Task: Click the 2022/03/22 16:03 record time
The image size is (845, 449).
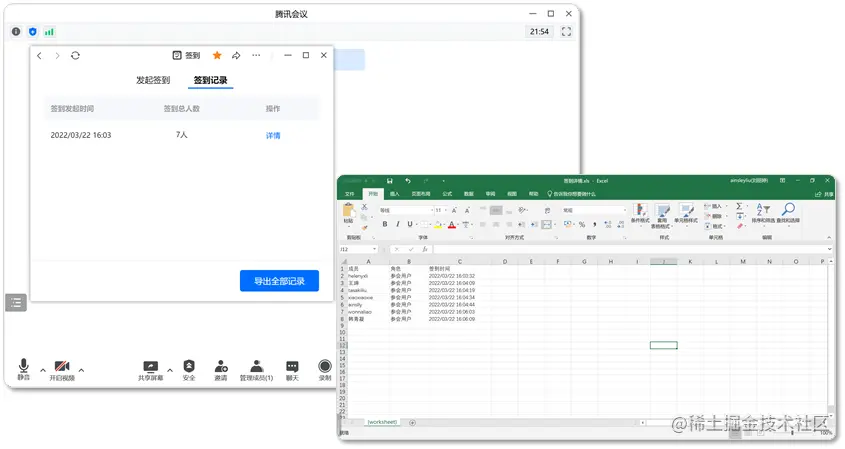Action: point(81,135)
